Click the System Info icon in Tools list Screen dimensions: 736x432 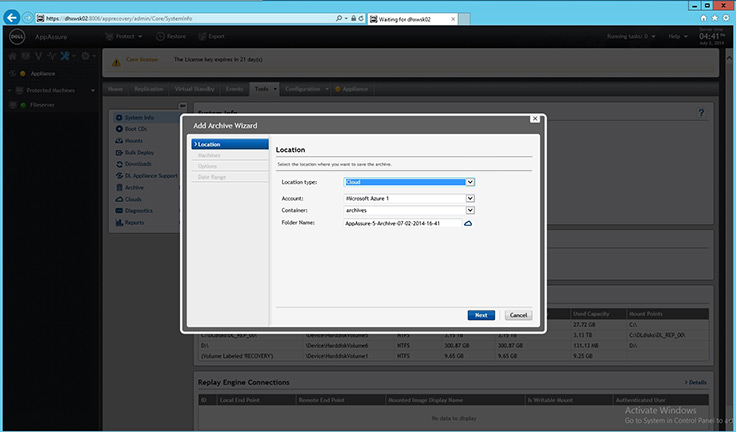pos(119,117)
